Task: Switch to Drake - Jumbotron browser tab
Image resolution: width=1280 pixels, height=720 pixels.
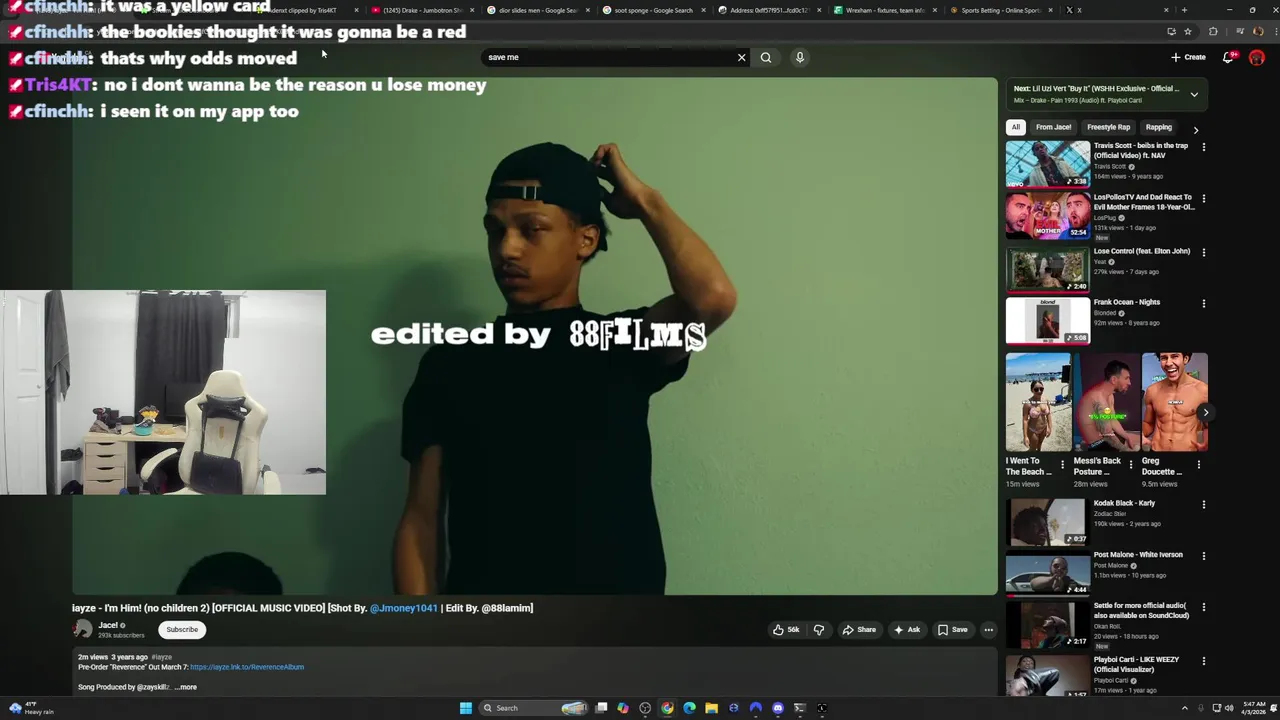Action: (x=419, y=10)
